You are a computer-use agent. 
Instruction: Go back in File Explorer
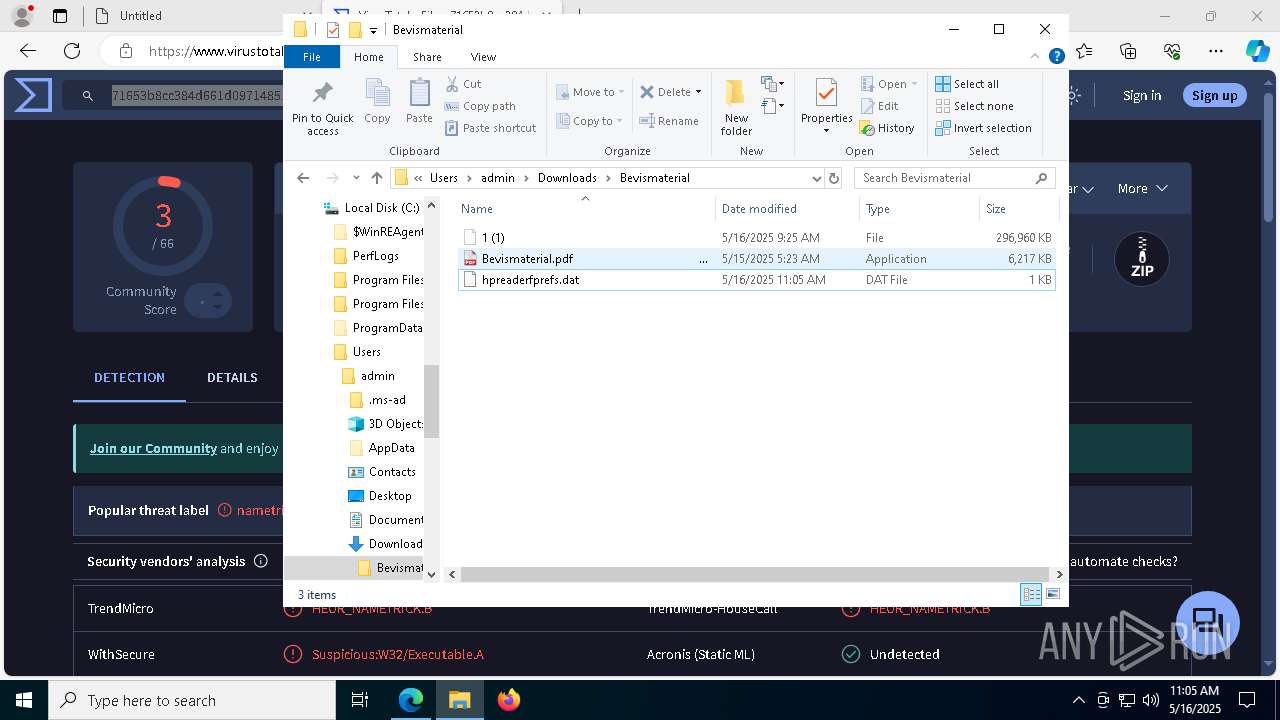[x=303, y=178]
